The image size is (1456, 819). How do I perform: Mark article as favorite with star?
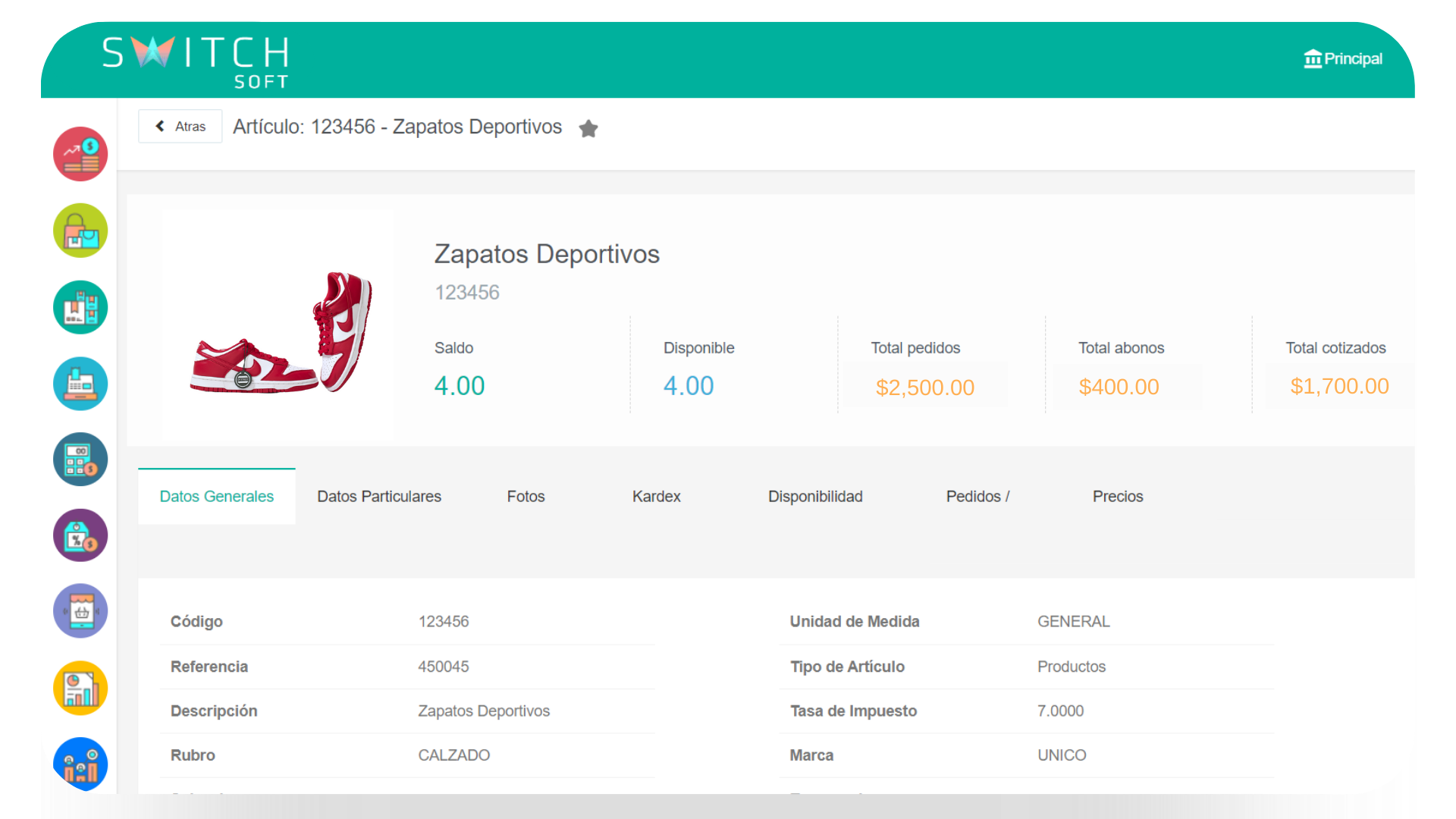tap(588, 129)
